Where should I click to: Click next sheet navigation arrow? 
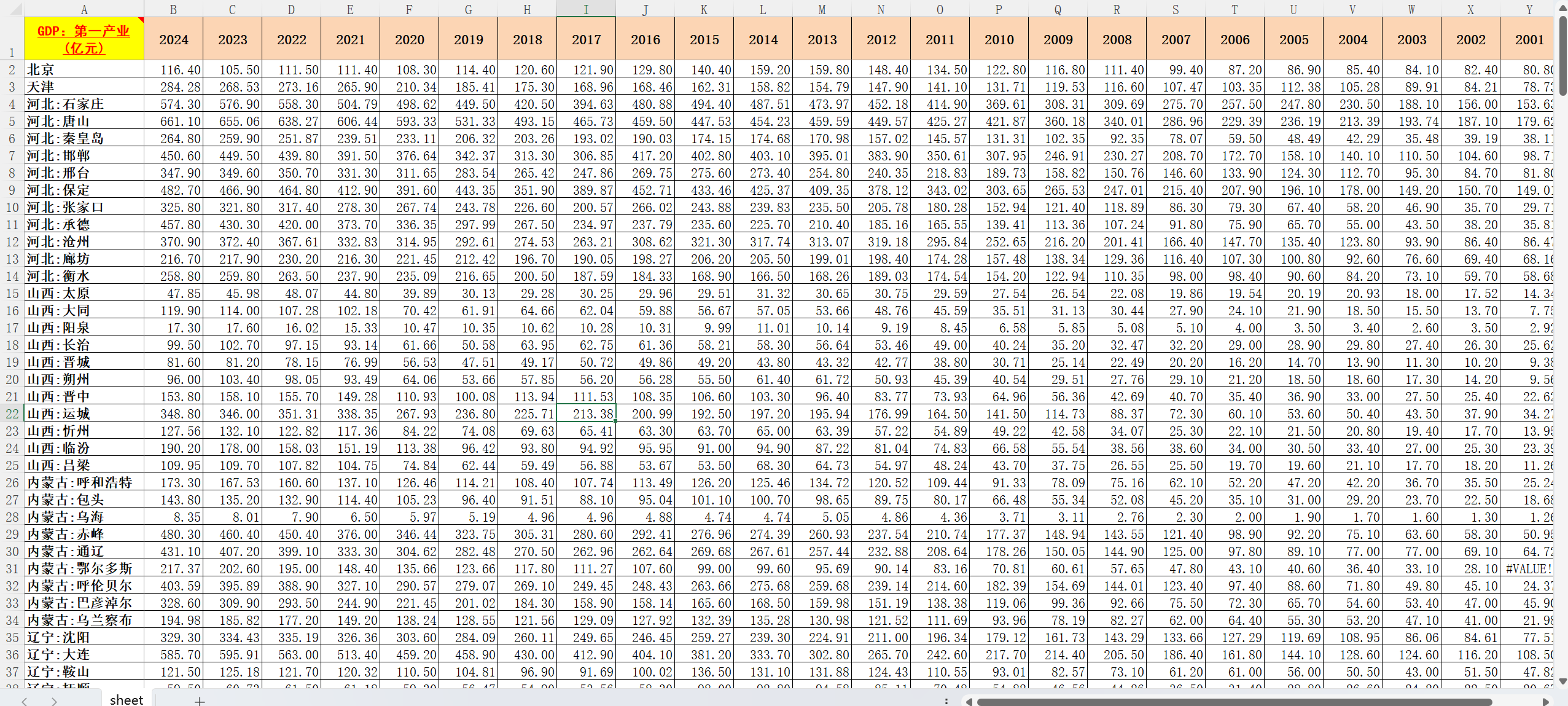pyautogui.click(x=54, y=700)
